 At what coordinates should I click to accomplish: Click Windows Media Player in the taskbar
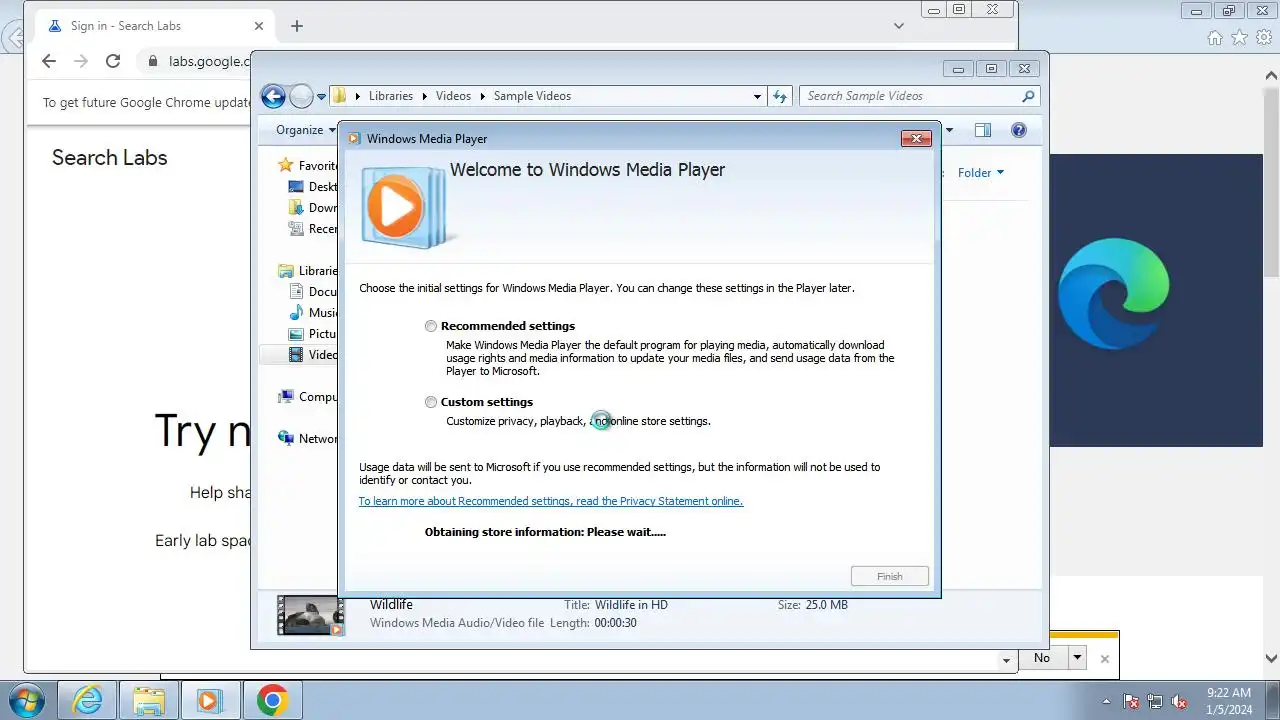(210, 700)
